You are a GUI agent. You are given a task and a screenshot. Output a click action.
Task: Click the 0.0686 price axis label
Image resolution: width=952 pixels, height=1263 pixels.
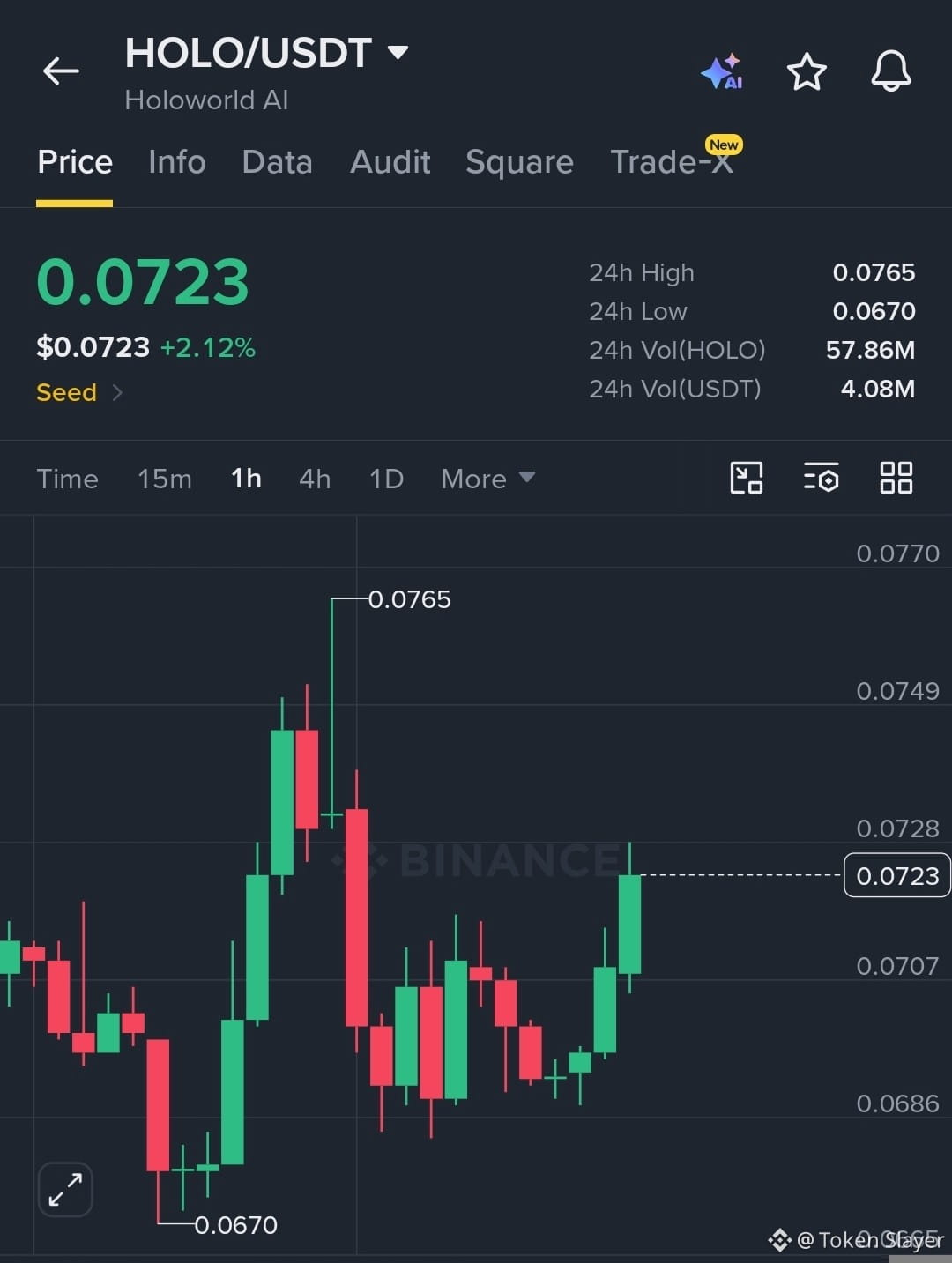pos(897,1103)
